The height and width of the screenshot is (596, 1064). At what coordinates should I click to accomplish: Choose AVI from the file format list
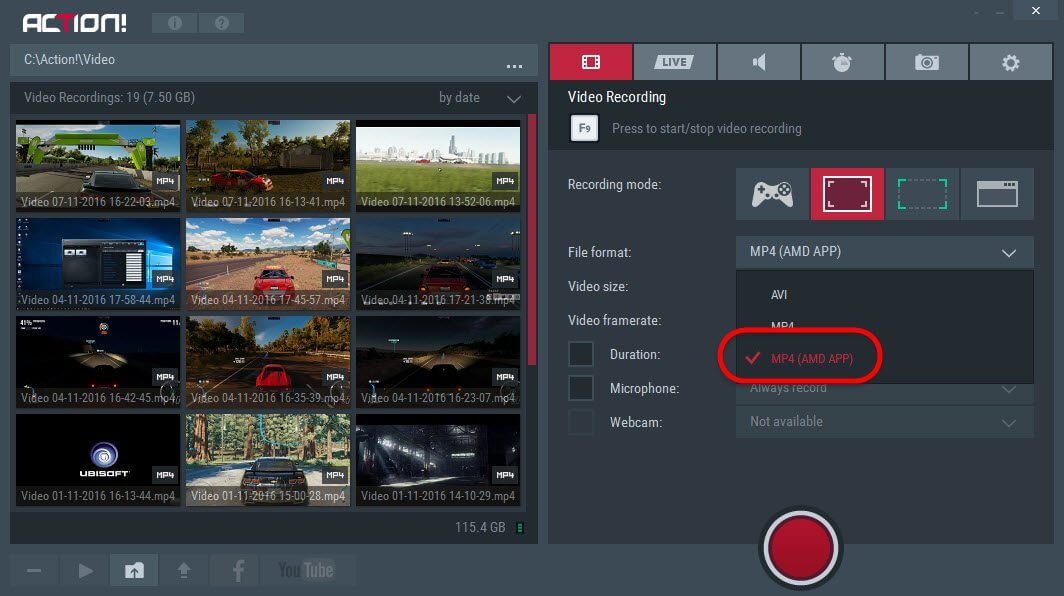pos(781,294)
